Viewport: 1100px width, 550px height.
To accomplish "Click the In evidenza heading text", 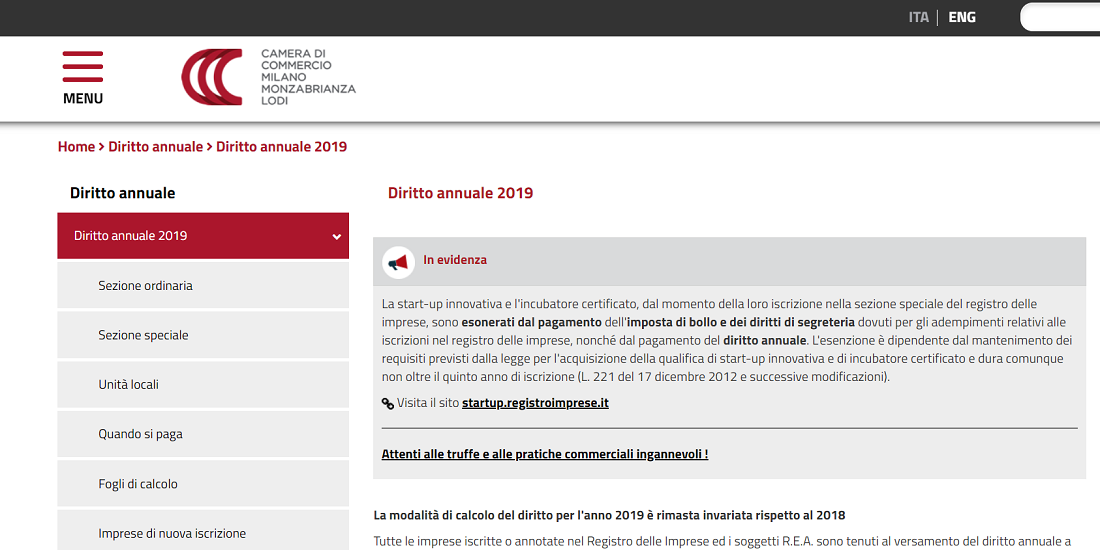I will (455, 260).
